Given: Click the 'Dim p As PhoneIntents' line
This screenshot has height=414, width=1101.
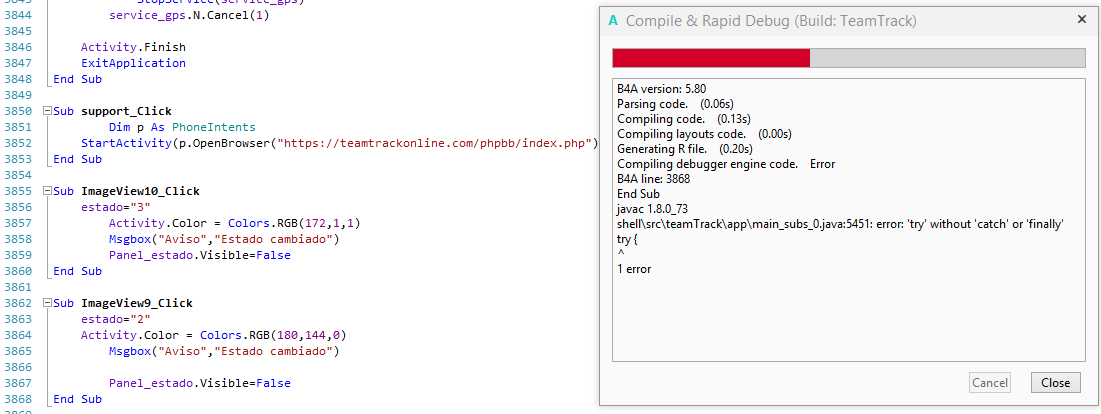Looking at the screenshot, I should click(182, 127).
